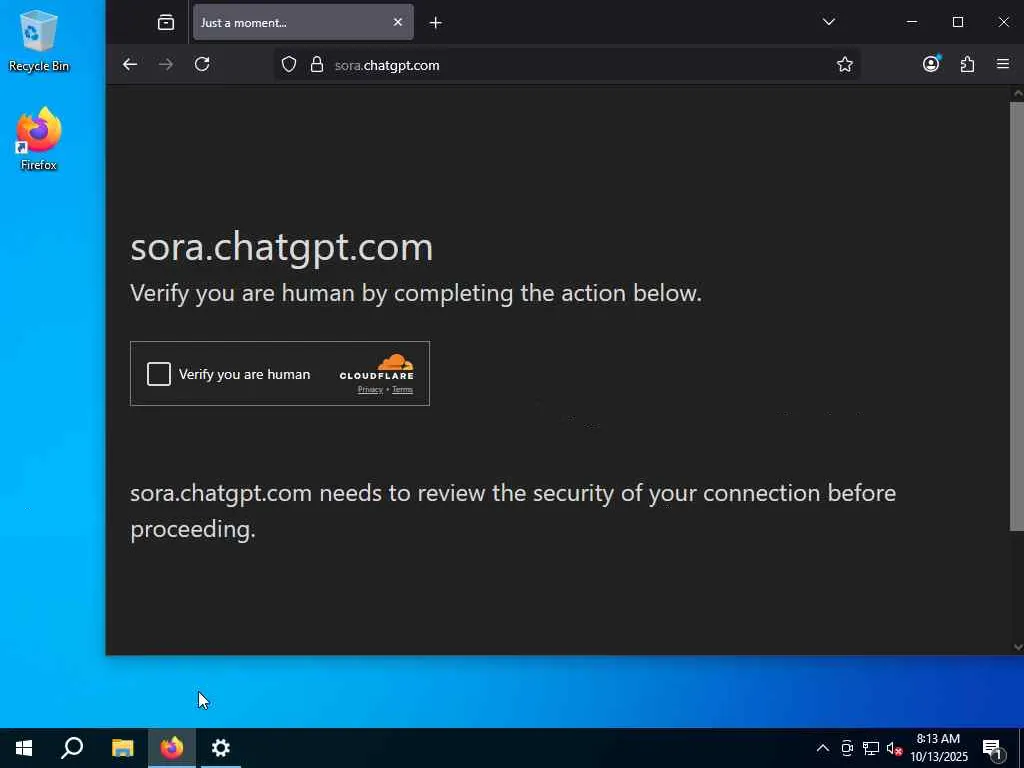Expand the list all tabs dropdown
Image resolution: width=1024 pixels, height=768 pixels.
(829, 22)
